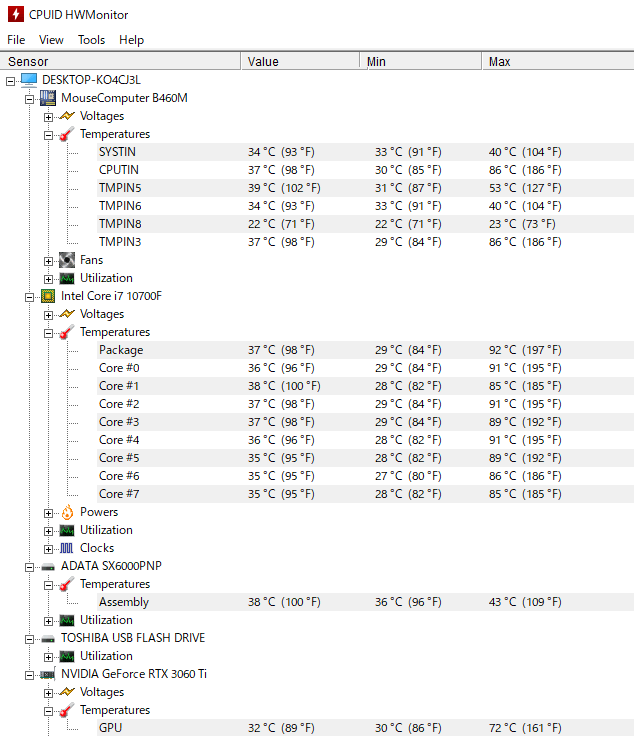Image resolution: width=634 pixels, height=739 pixels.
Task: Click the Voltages lightning icon under MouseComputer B460M
Action: click(67, 116)
